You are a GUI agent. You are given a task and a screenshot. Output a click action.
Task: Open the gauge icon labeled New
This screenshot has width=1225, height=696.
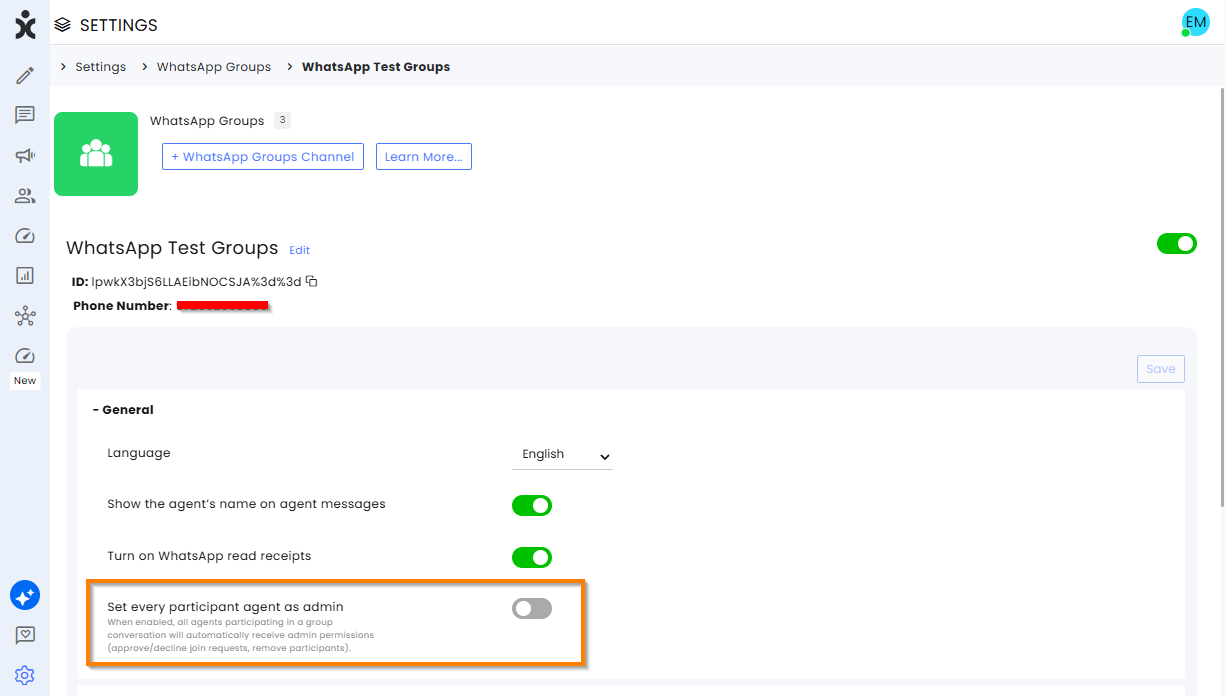(25, 356)
